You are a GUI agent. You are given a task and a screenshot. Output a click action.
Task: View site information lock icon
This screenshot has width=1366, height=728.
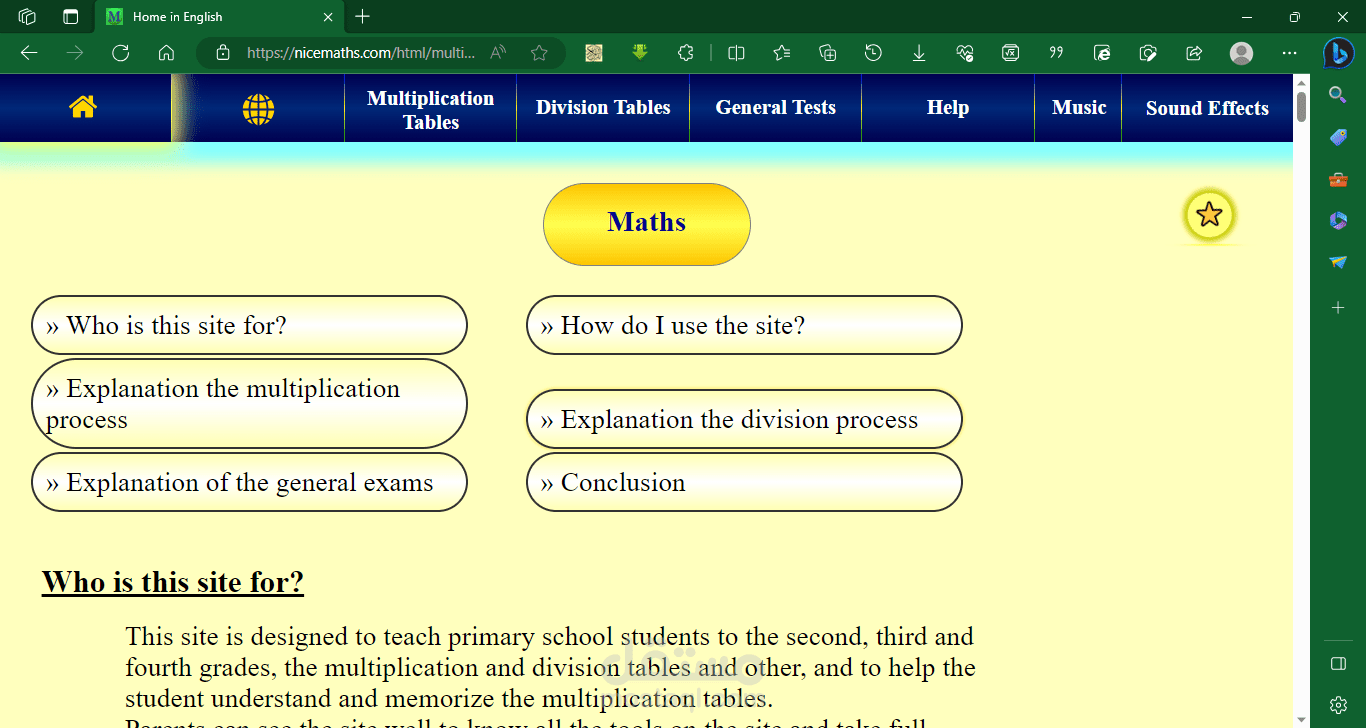point(223,53)
